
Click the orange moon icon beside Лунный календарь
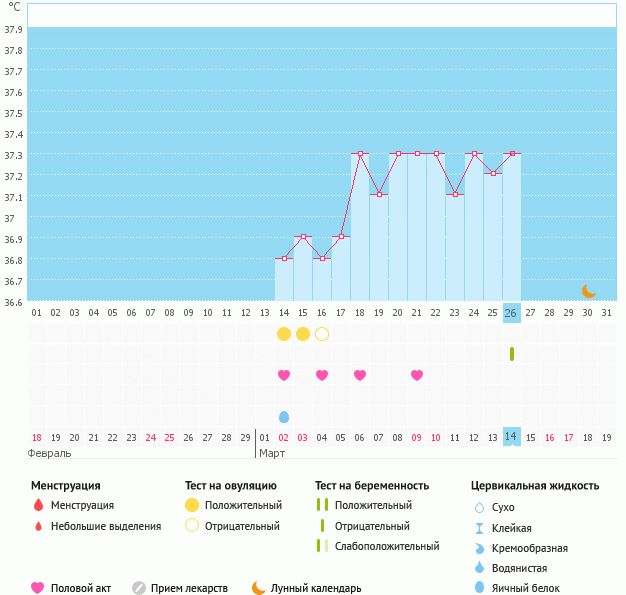coord(259,588)
